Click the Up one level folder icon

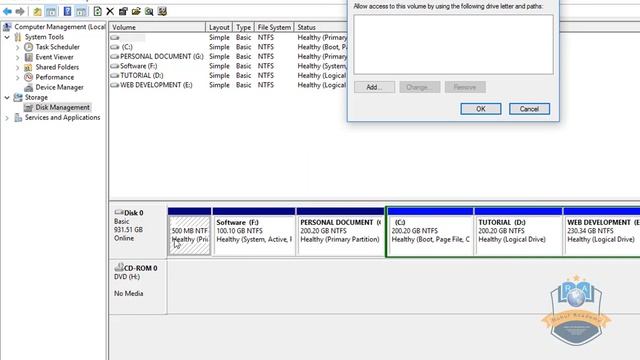click(37, 11)
